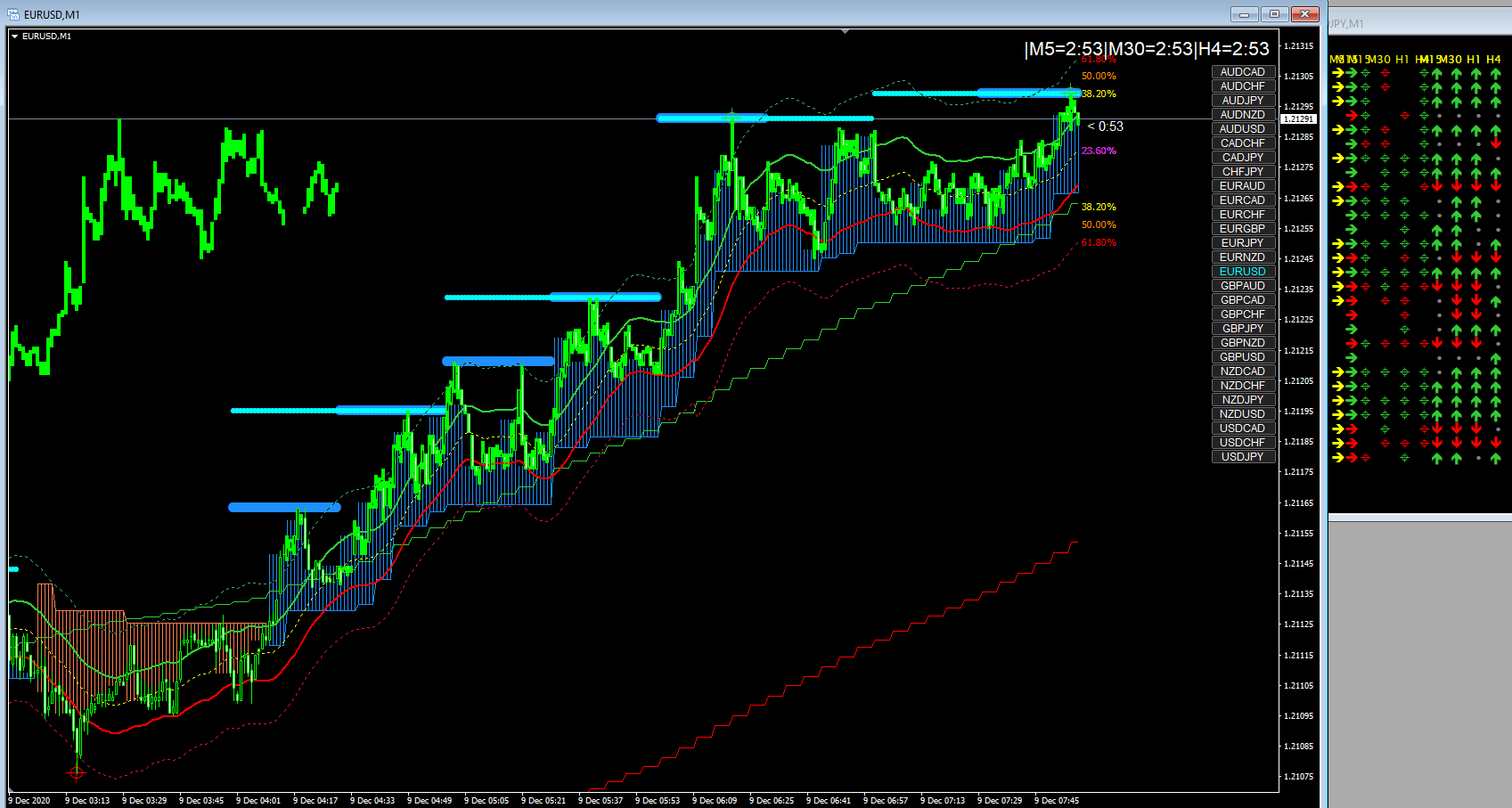The image size is (1512, 808).
Task: Click the 9 Dec 06:09 time axis label
Action: 715,800
